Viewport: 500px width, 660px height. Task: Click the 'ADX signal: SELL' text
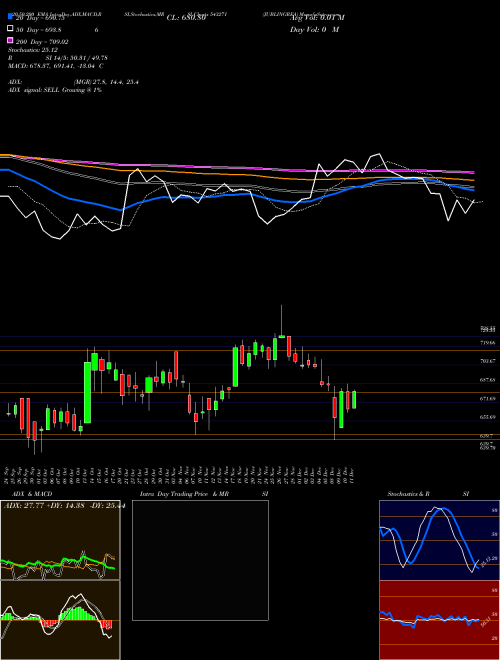[x=55, y=90]
